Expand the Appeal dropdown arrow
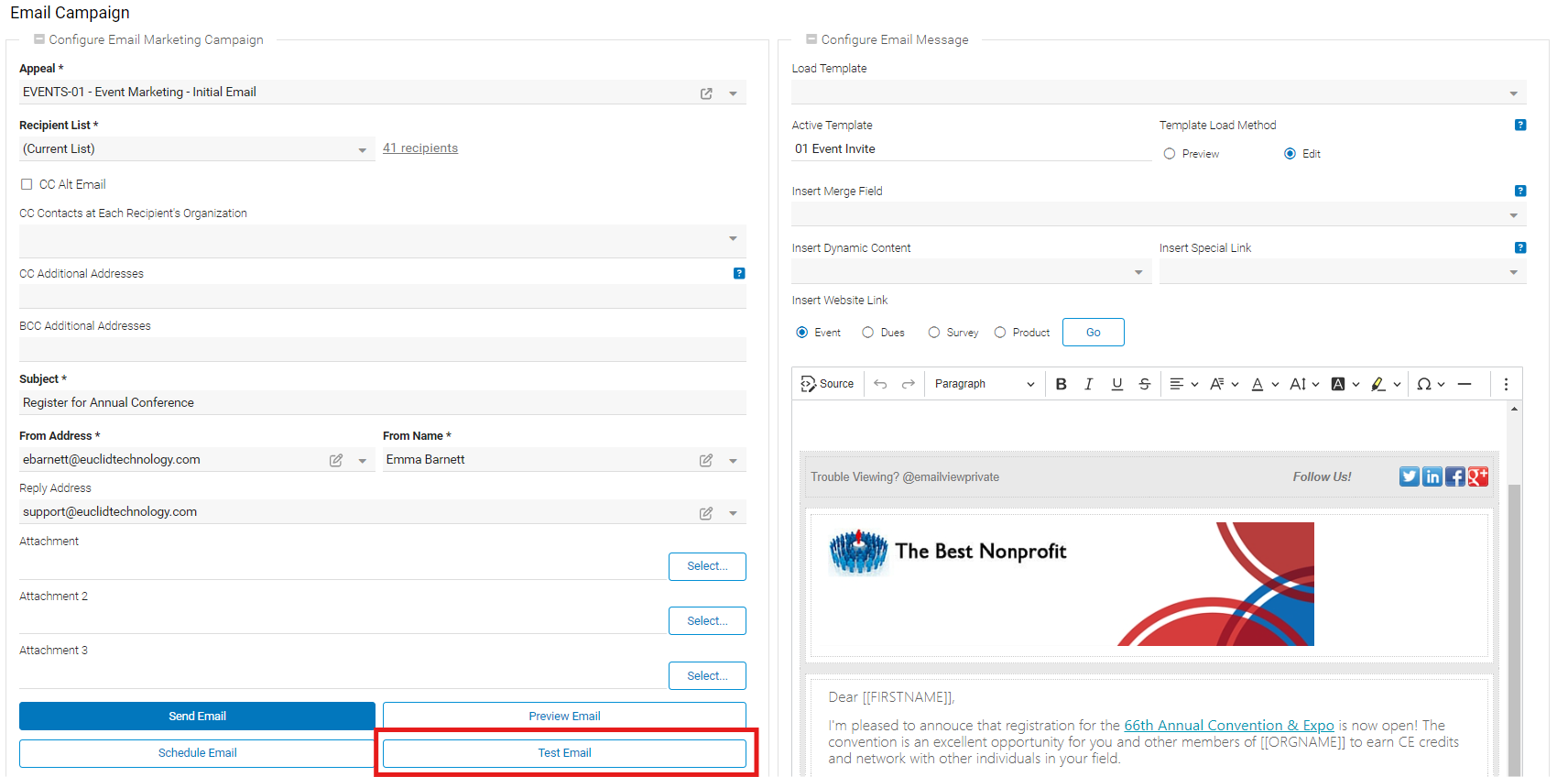 click(733, 93)
